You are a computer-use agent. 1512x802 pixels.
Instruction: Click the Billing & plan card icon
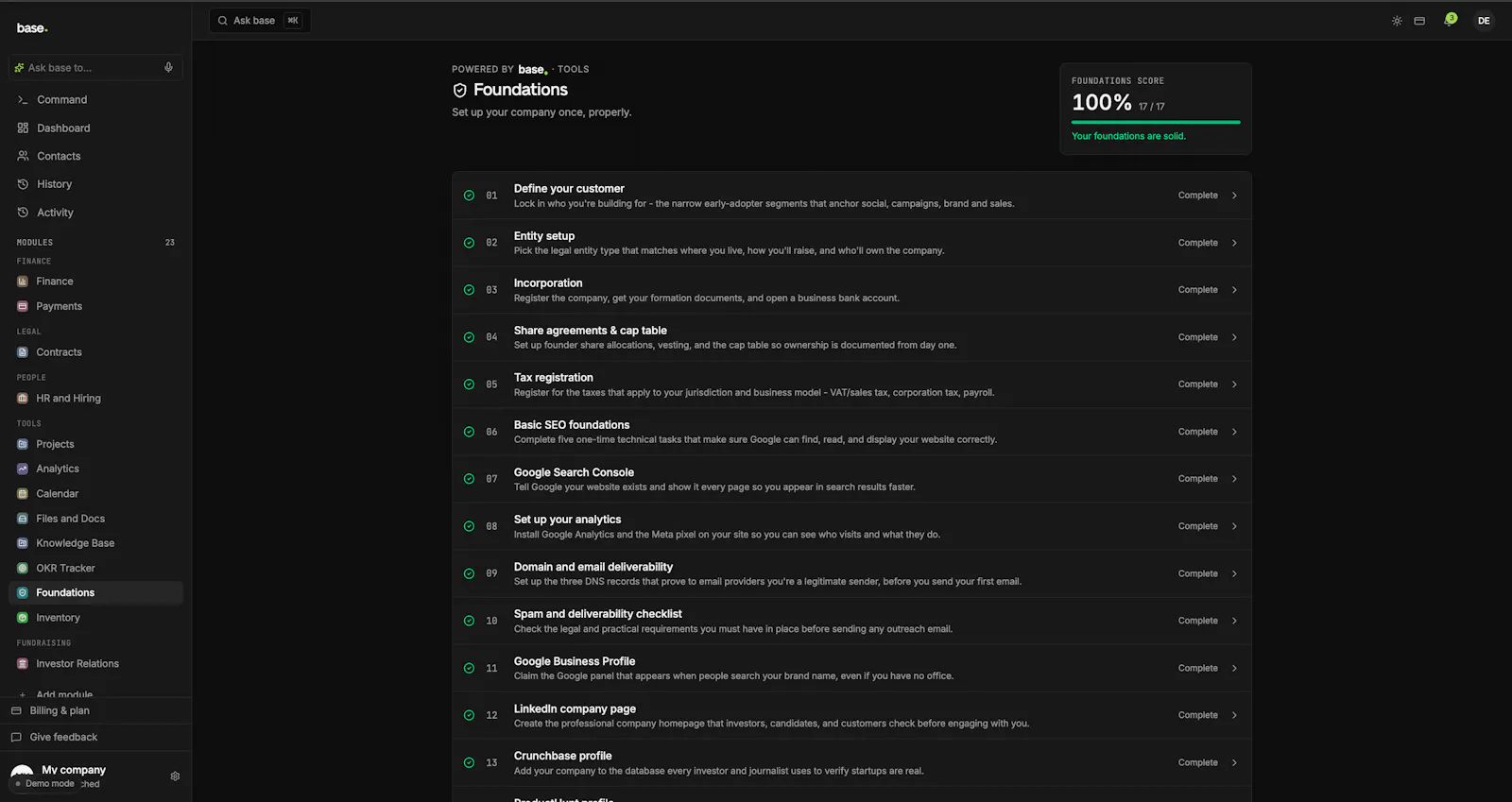pyautogui.click(x=16, y=711)
